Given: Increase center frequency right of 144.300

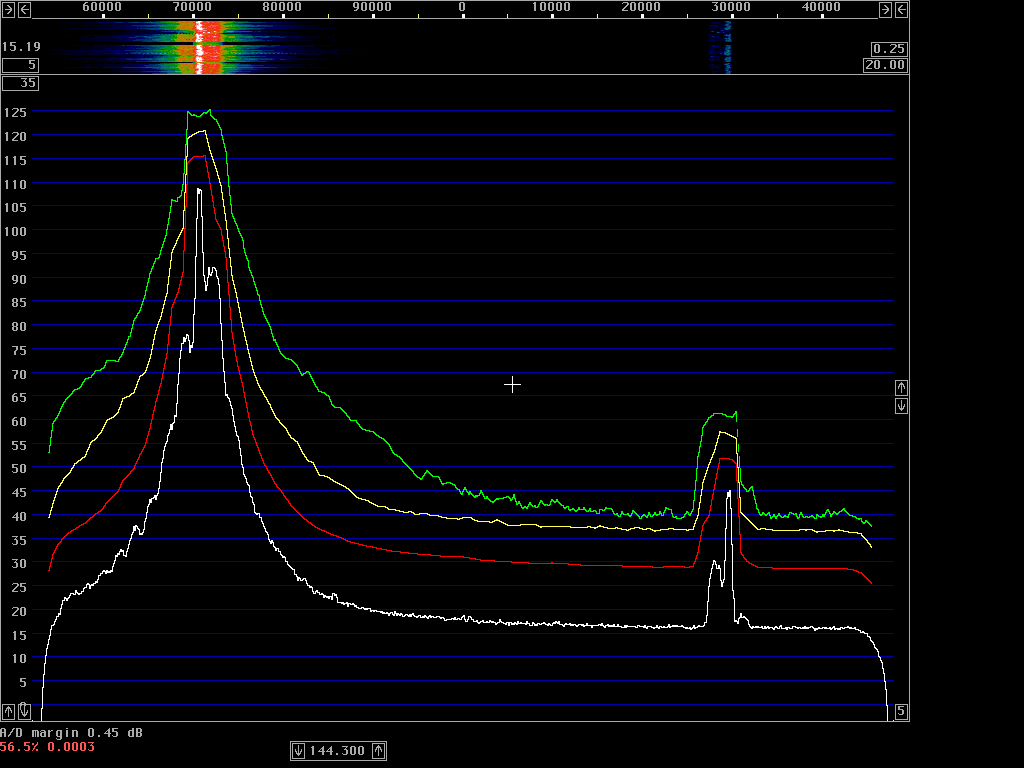Looking at the screenshot, I should (379, 751).
